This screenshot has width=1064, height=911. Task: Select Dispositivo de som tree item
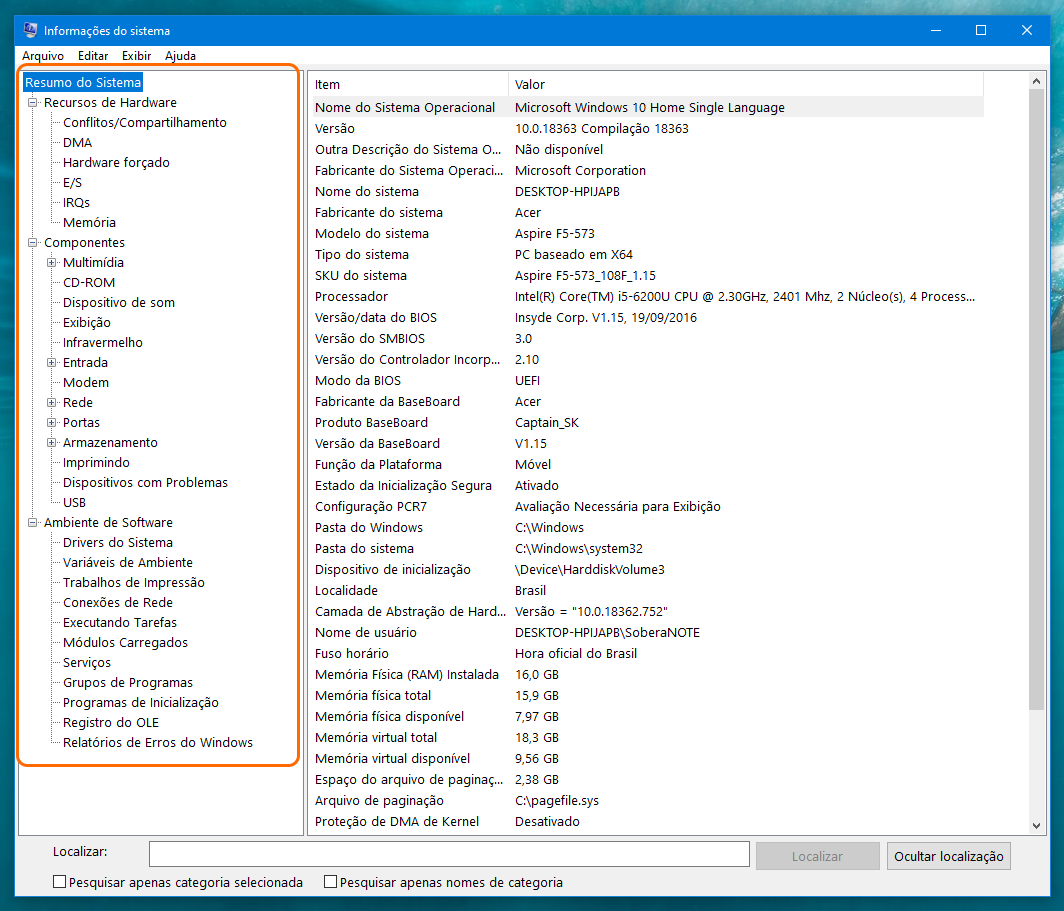pos(119,303)
